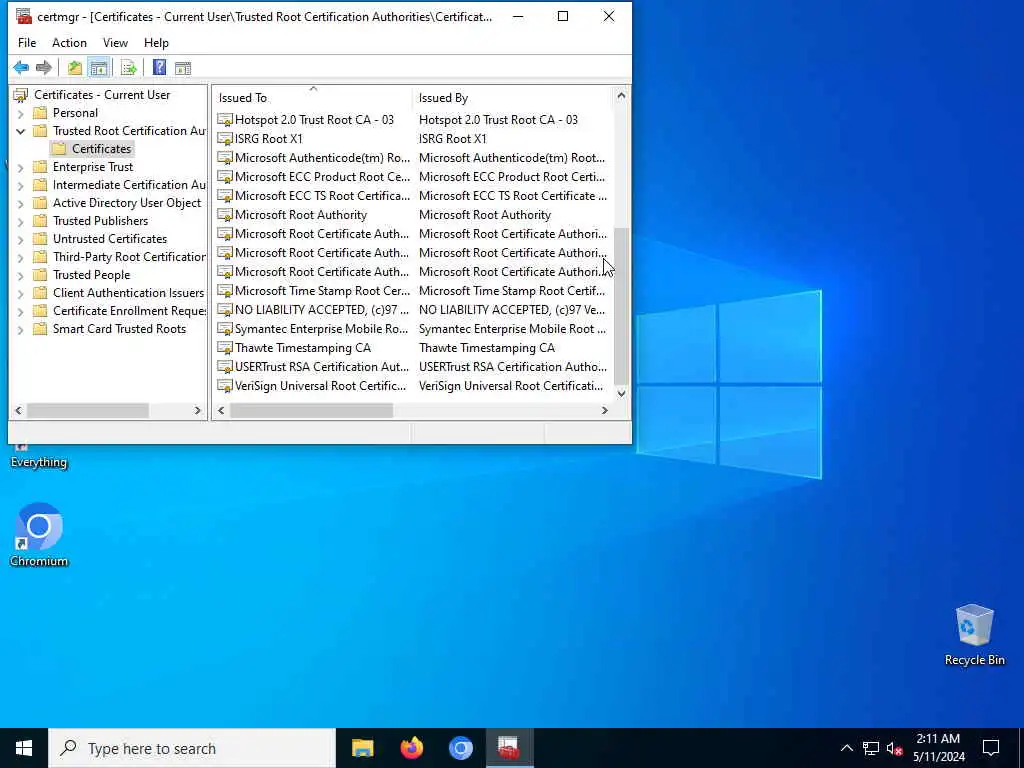Viewport: 1024px width, 768px height.
Task: Open File Explorer from the taskbar
Action: pos(362,748)
